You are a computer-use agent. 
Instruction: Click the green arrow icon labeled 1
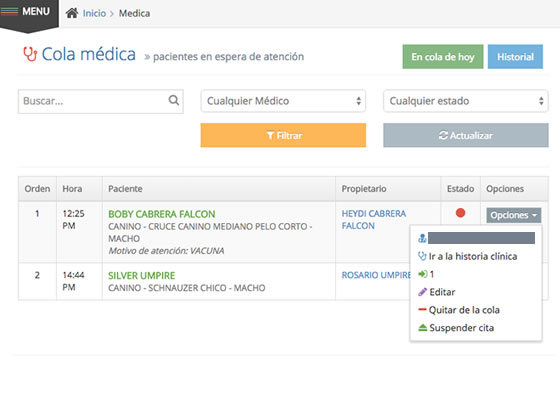pos(422,274)
